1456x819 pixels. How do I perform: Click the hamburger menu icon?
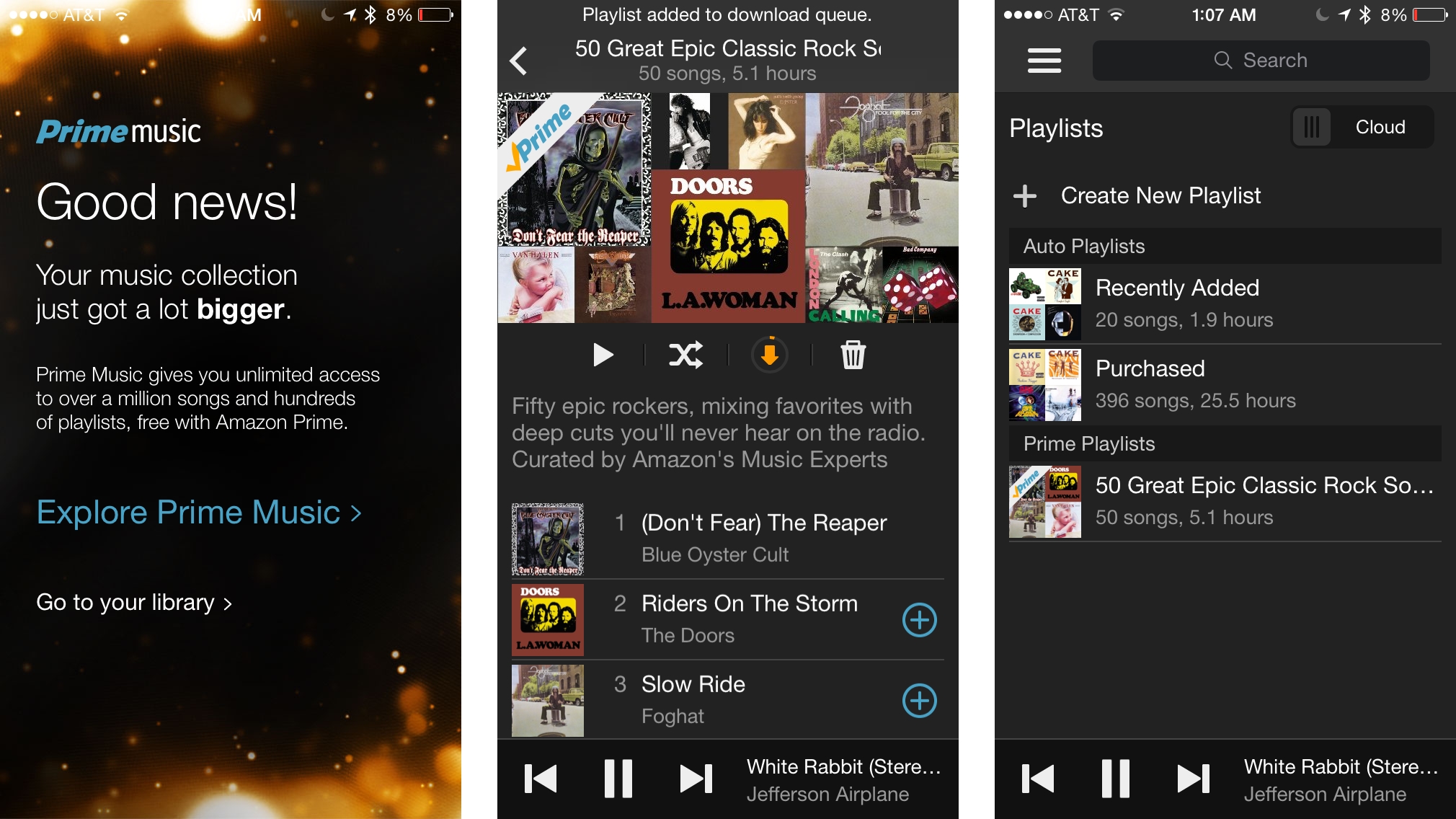click(1042, 59)
